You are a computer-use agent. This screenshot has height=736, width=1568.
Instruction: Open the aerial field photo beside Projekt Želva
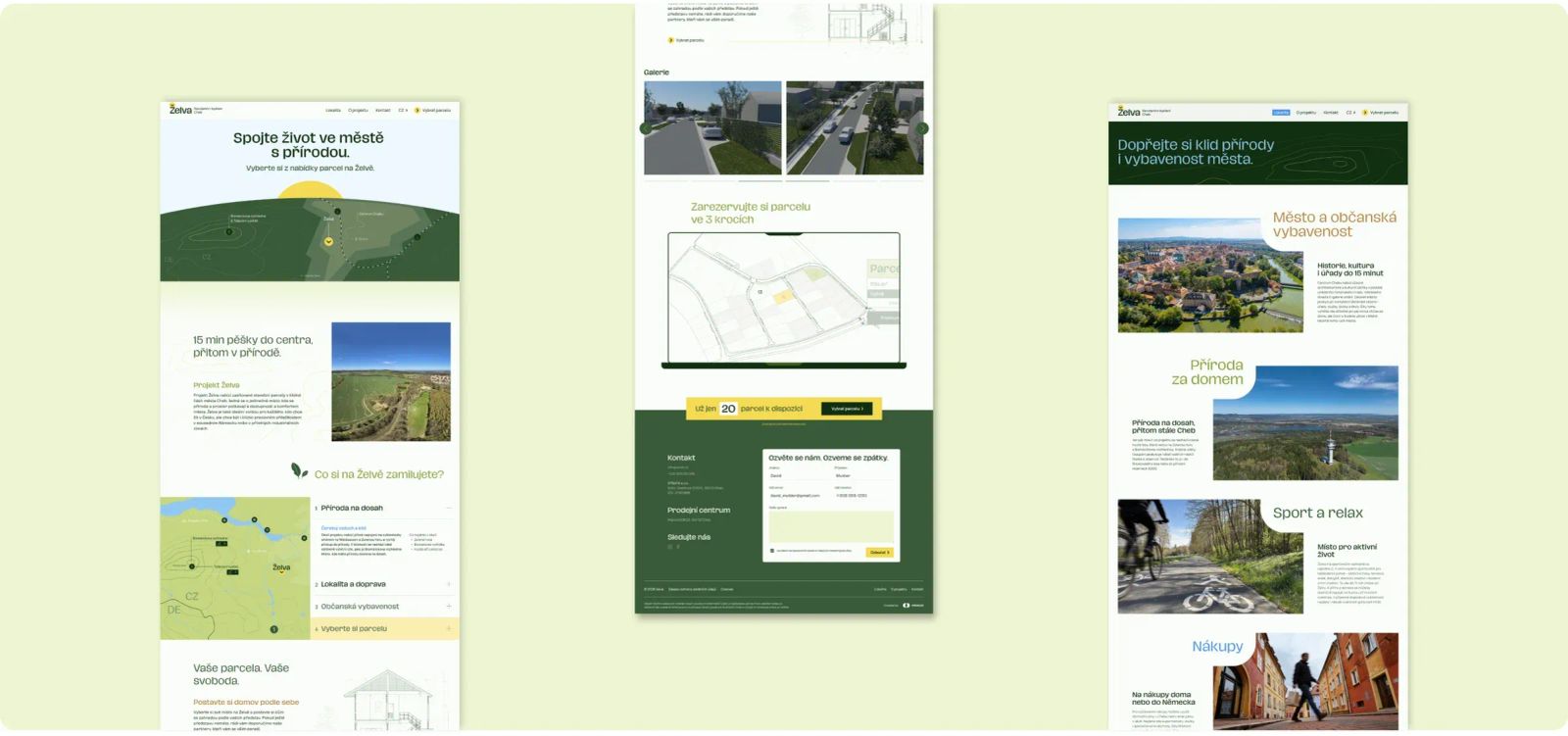(x=391, y=381)
